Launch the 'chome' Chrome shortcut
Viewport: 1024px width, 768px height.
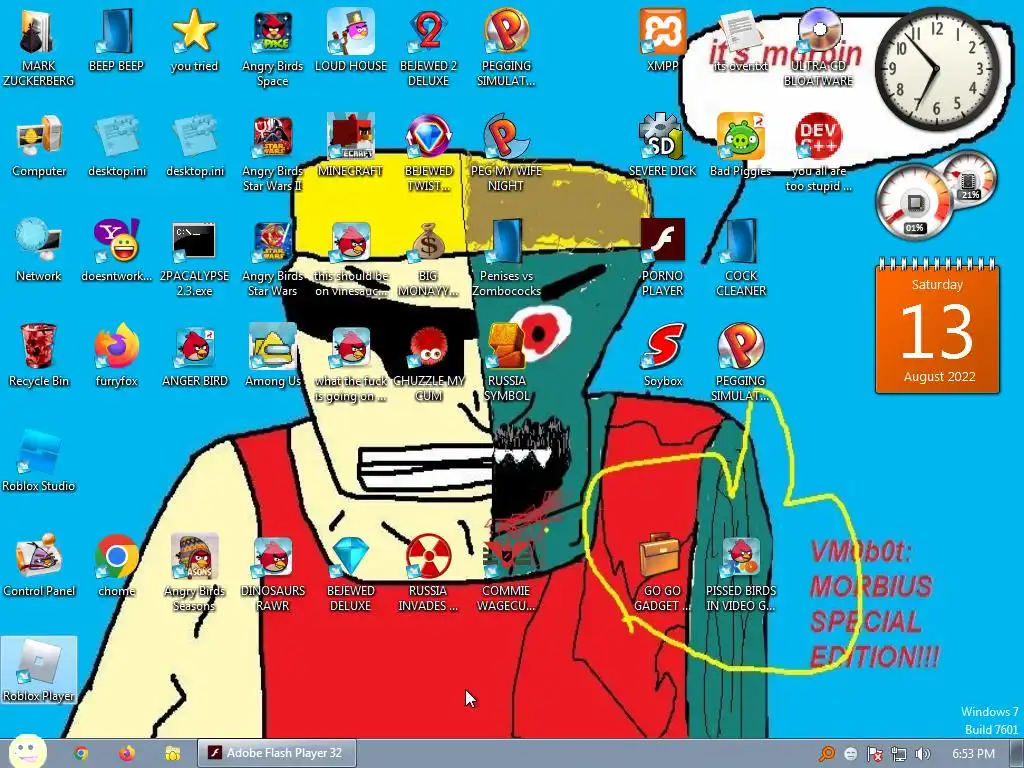pyautogui.click(x=116, y=566)
